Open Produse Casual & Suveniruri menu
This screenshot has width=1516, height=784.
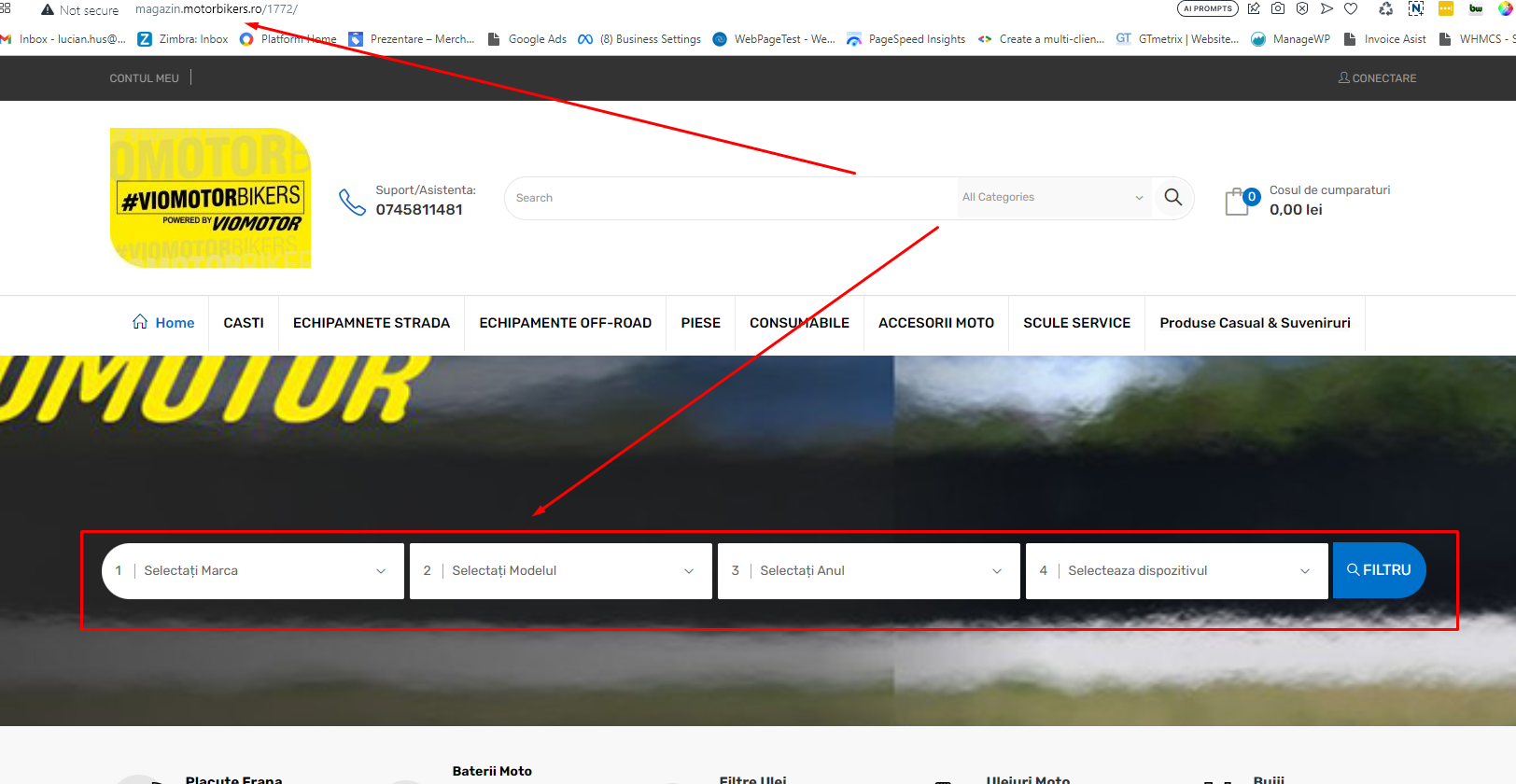click(x=1256, y=323)
